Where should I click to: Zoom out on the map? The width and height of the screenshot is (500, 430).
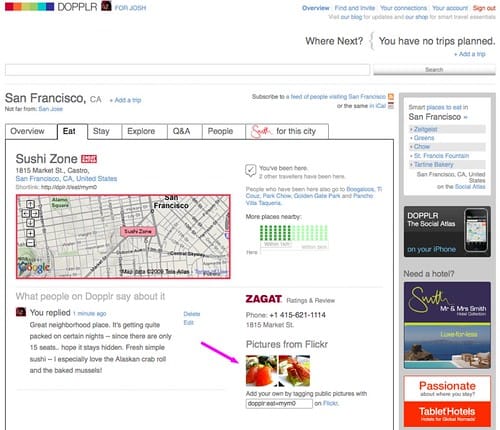pyautogui.click(x=30, y=243)
